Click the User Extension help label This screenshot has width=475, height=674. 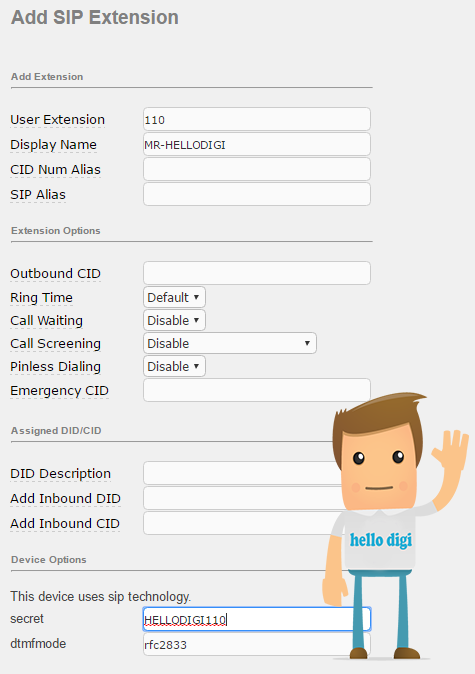58,119
